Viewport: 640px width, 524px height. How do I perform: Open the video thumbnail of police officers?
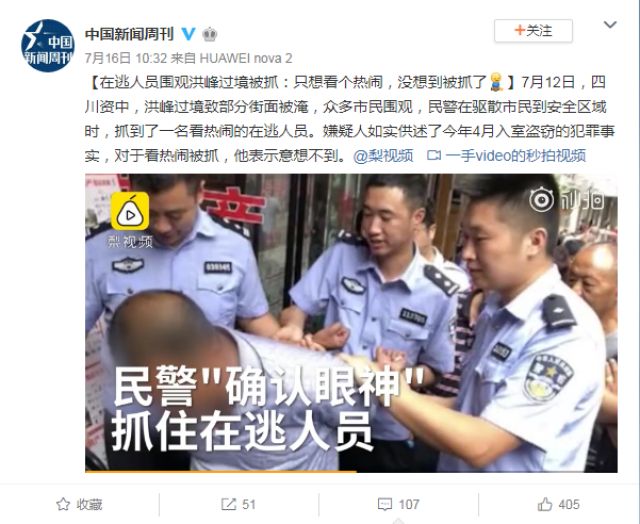click(x=351, y=323)
